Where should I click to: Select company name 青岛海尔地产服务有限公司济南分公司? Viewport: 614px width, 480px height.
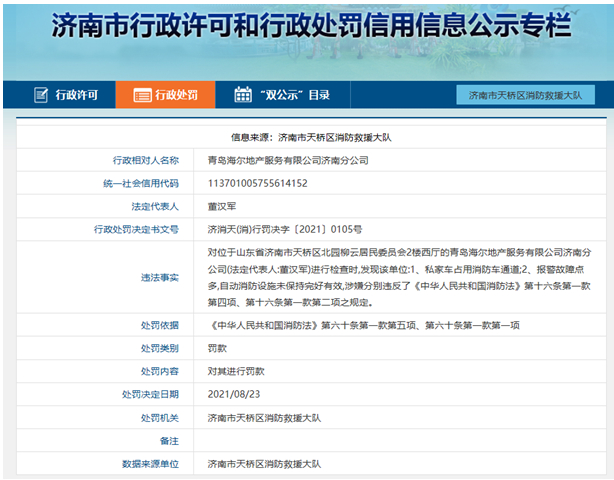click(x=288, y=160)
